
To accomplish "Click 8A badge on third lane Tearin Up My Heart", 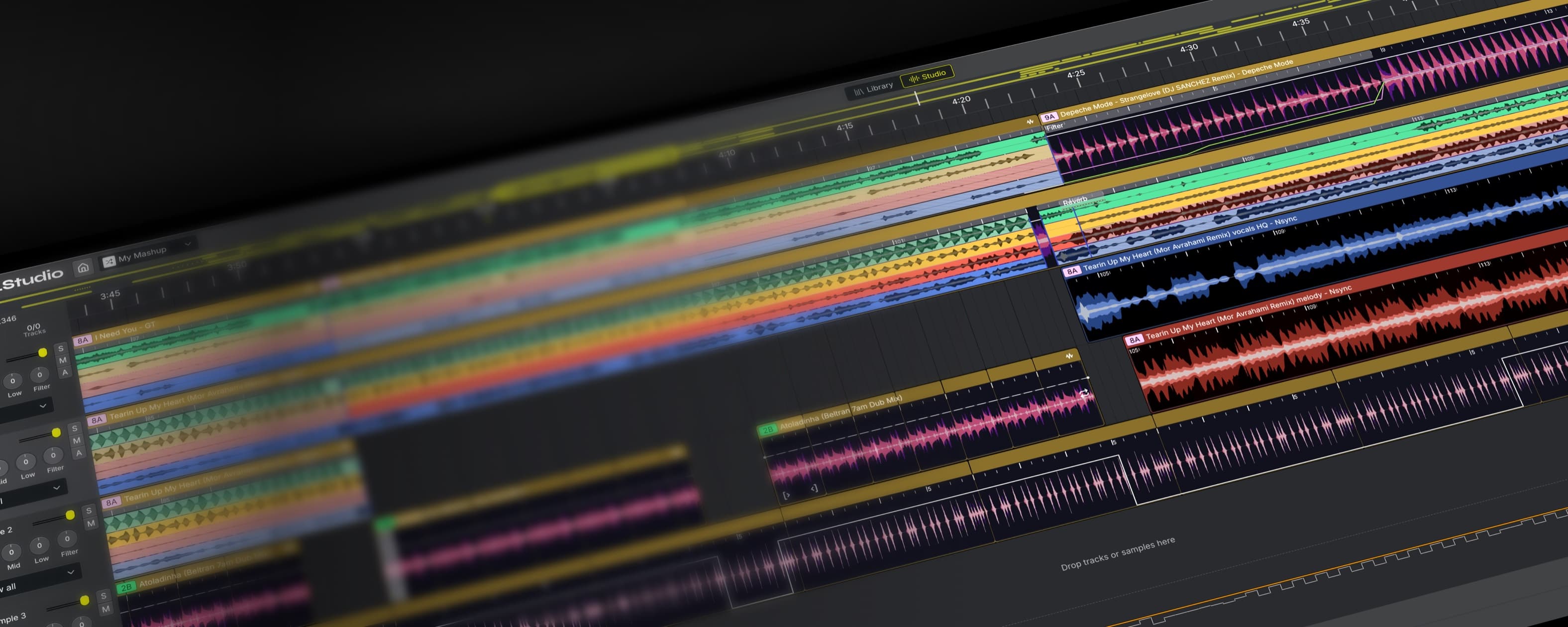I will click(x=111, y=503).
